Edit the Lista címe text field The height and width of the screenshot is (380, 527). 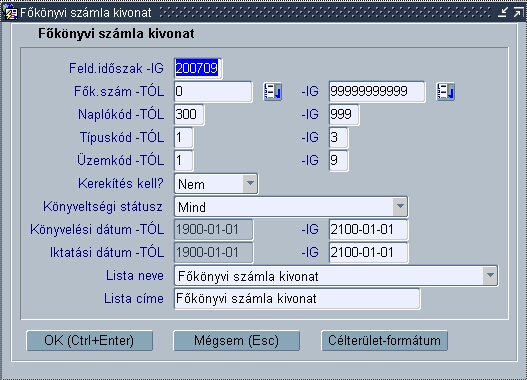pyautogui.click(x=297, y=299)
